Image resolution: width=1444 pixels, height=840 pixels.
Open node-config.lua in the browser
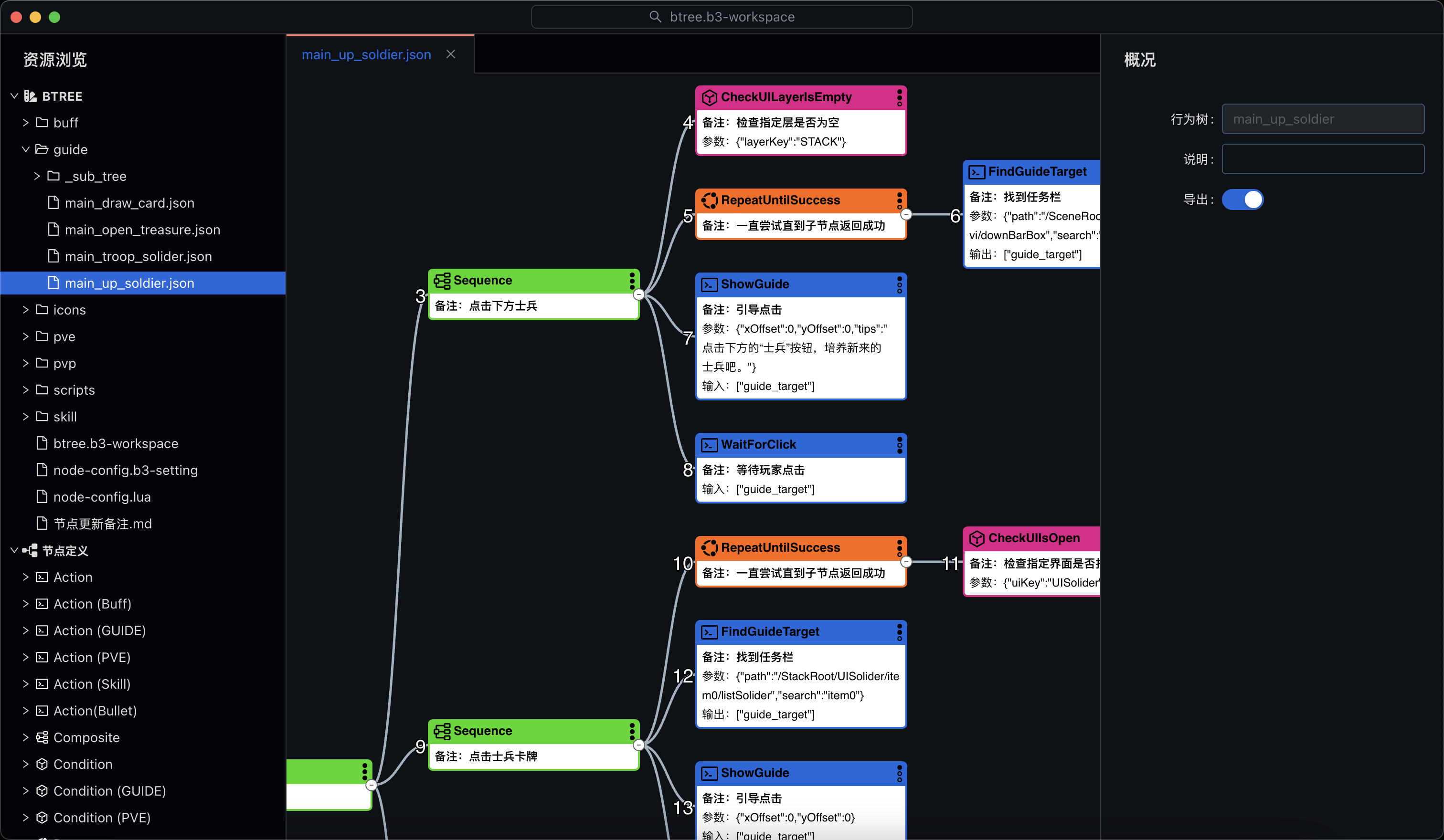click(x=102, y=497)
